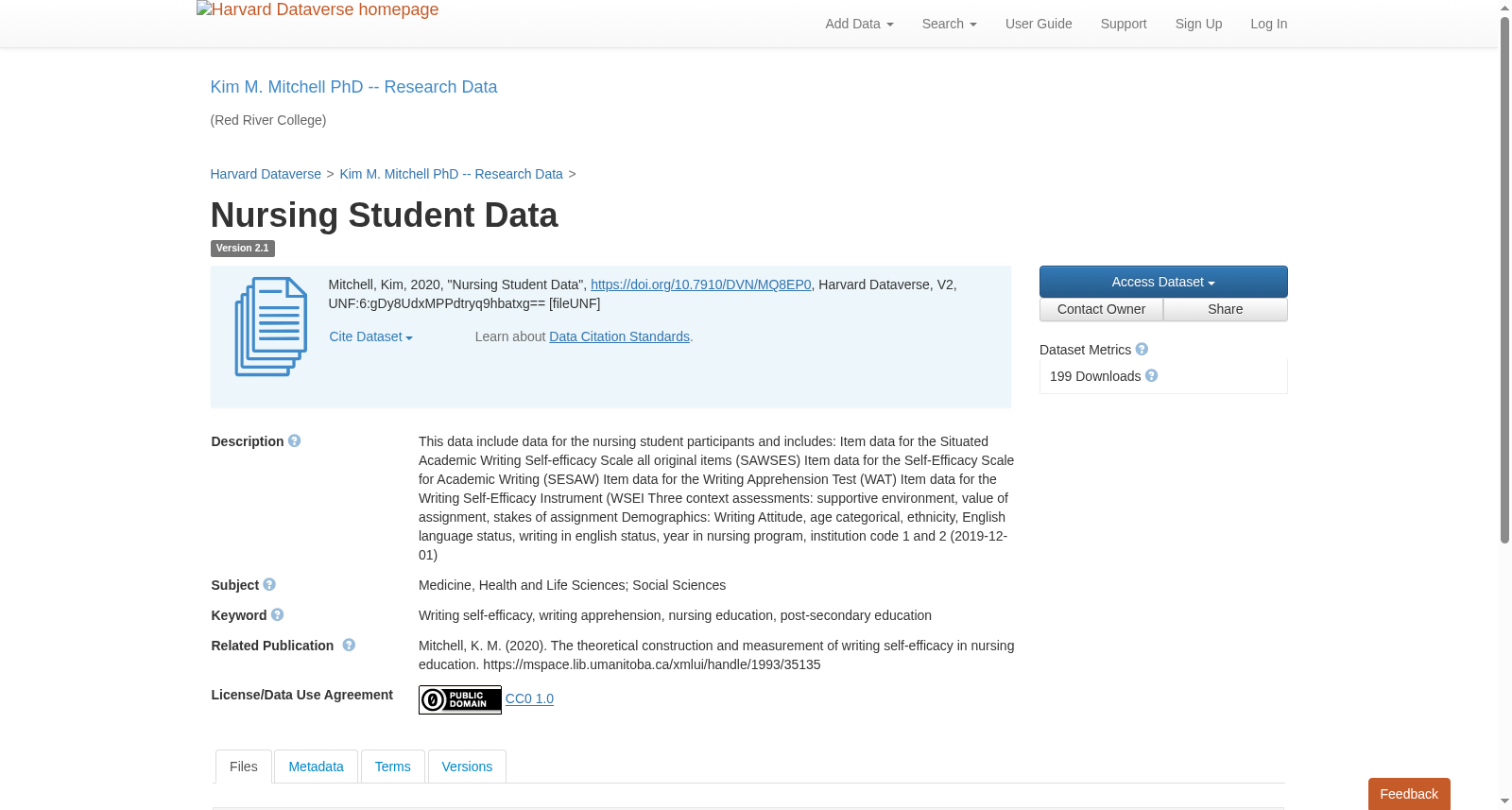1512x810 pixels.
Task: Click the Public Domain CC0 badge image
Action: click(x=460, y=699)
